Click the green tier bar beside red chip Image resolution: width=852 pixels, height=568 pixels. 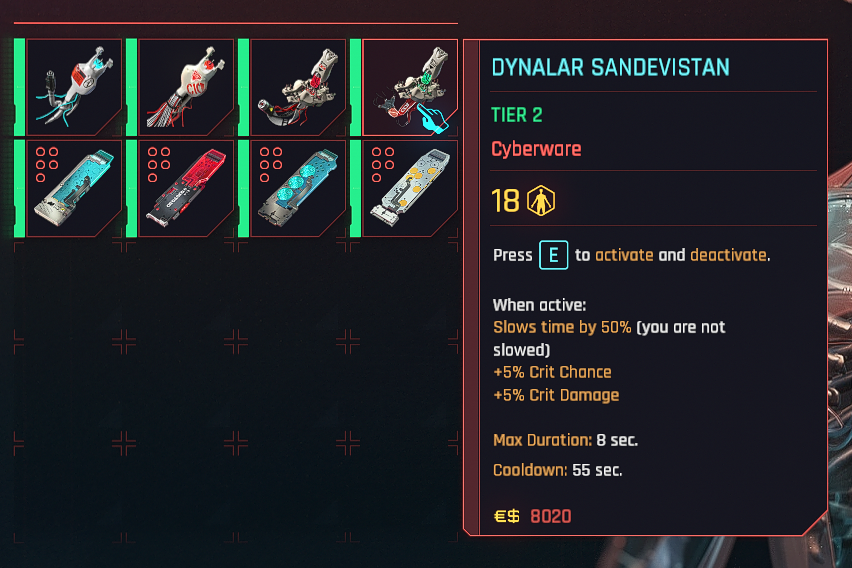point(131,189)
